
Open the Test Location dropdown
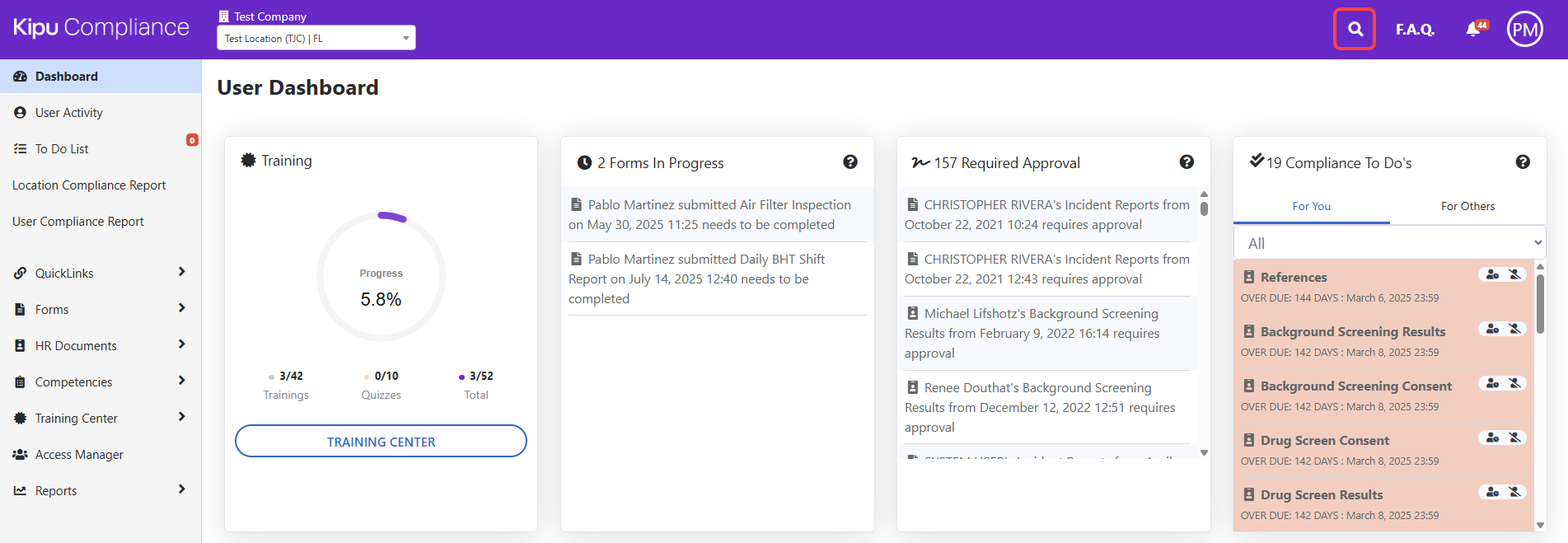[x=316, y=38]
